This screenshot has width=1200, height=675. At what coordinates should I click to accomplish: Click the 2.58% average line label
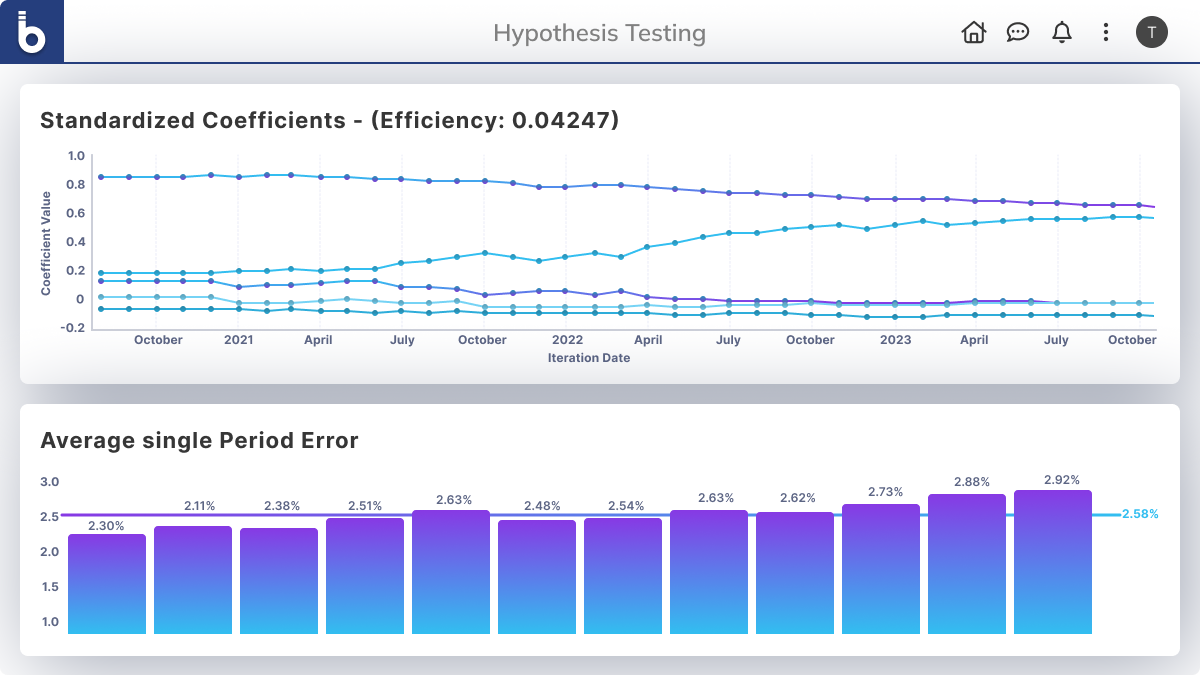pyautogui.click(x=1139, y=514)
